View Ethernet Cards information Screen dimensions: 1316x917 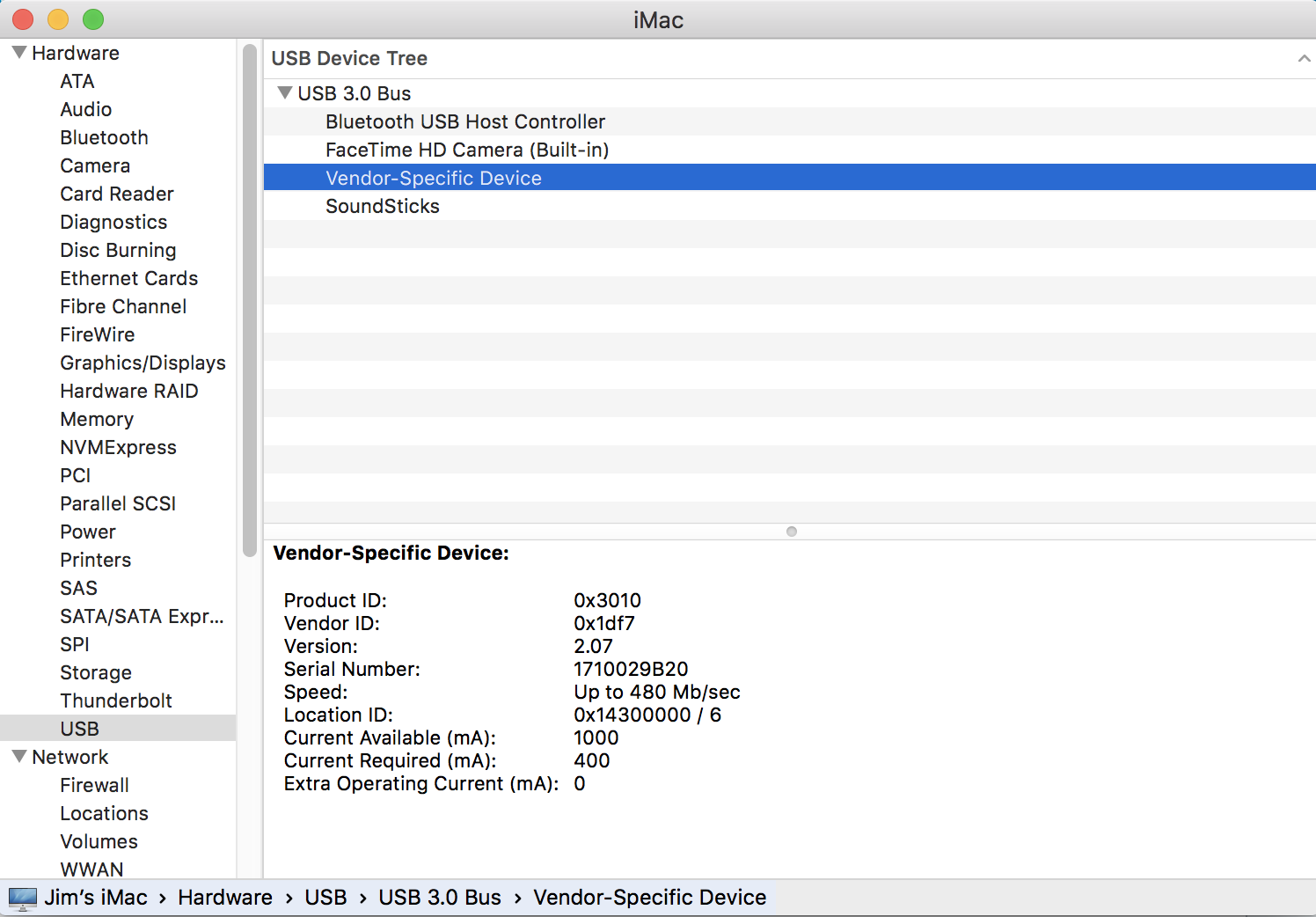[x=129, y=278]
